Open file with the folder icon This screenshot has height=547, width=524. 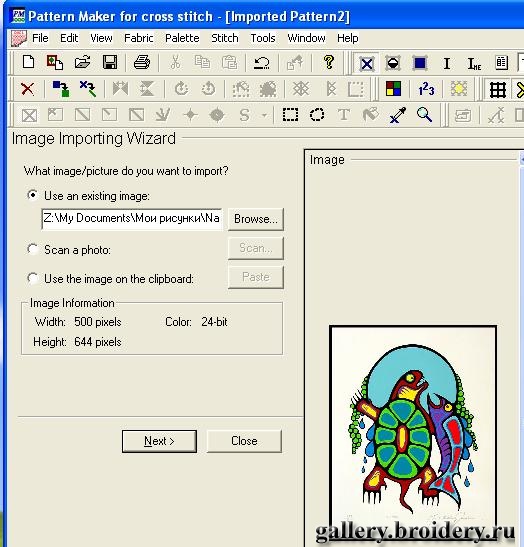tap(82, 62)
